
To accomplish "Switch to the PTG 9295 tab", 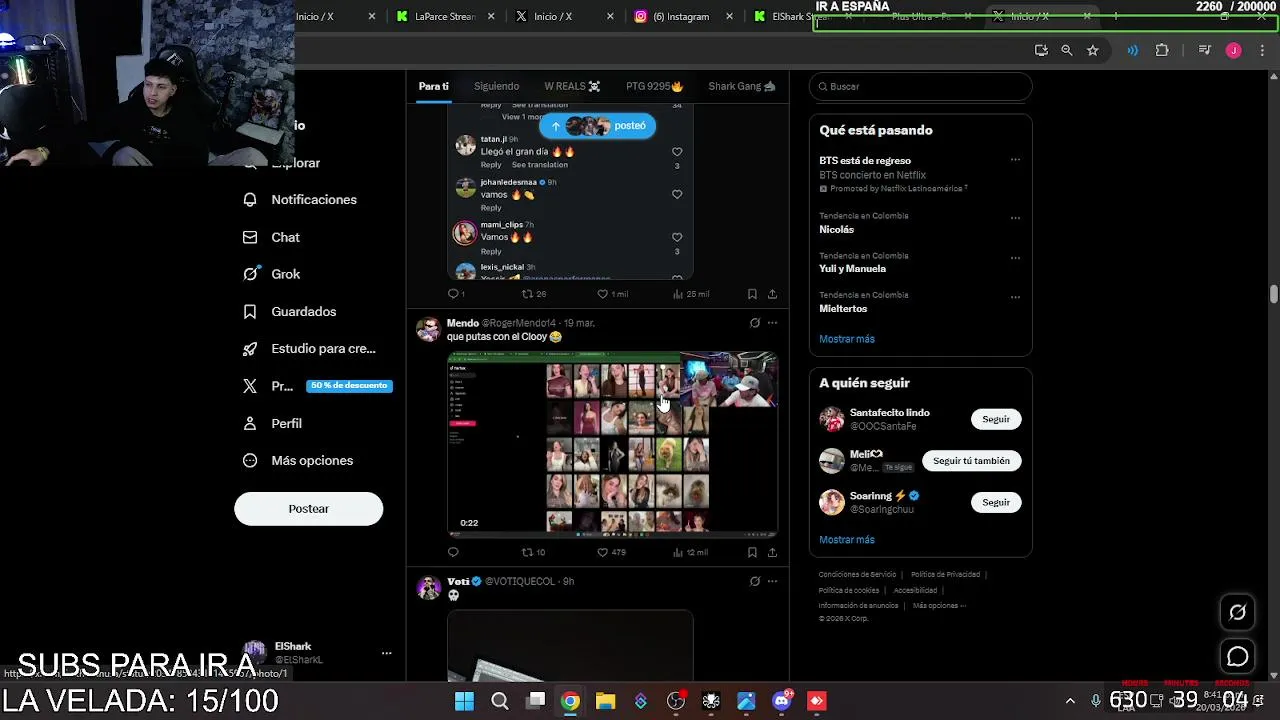I will [x=654, y=86].
